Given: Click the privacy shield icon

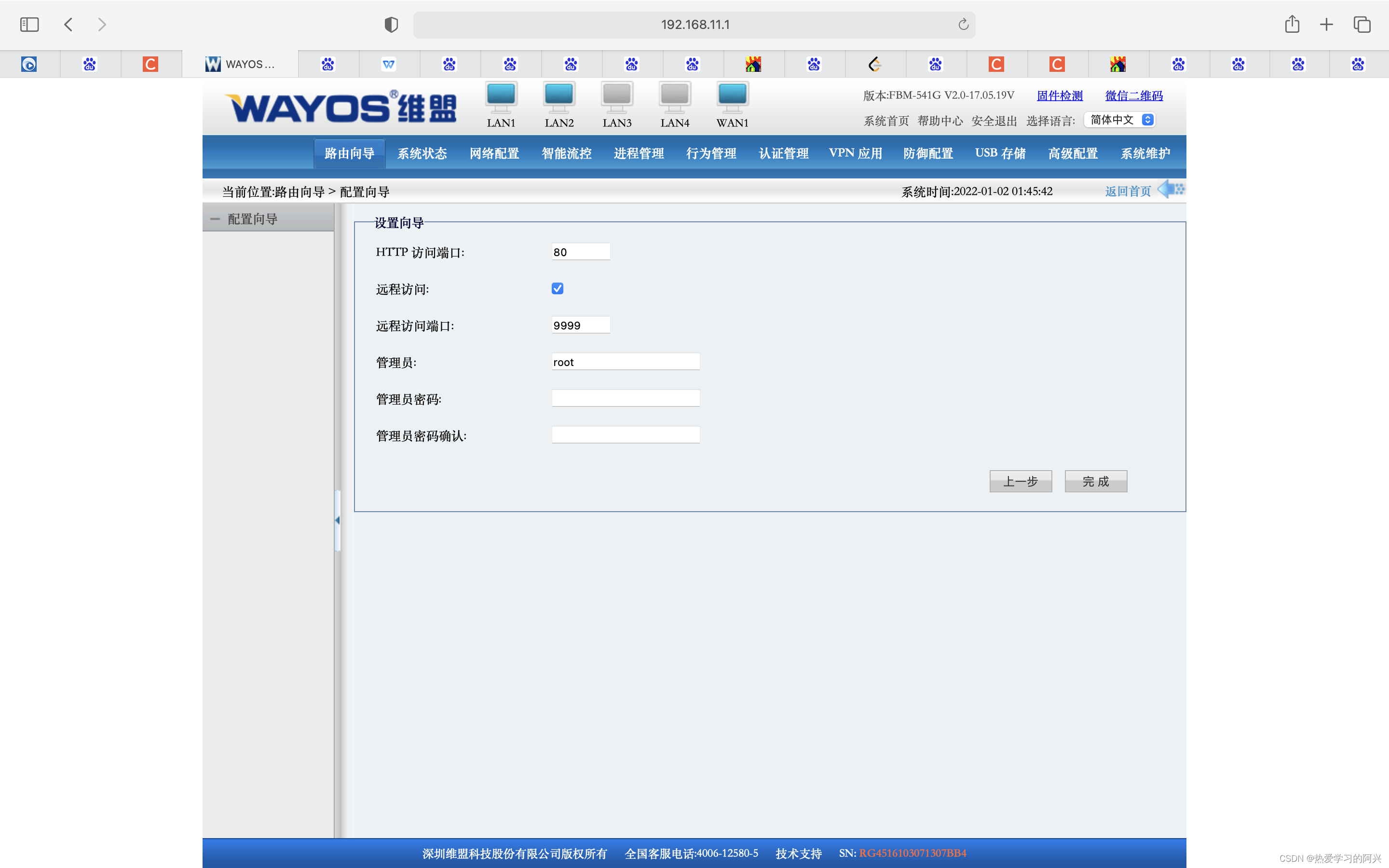Looking at the screenshot, I should [x=391, y=25].
